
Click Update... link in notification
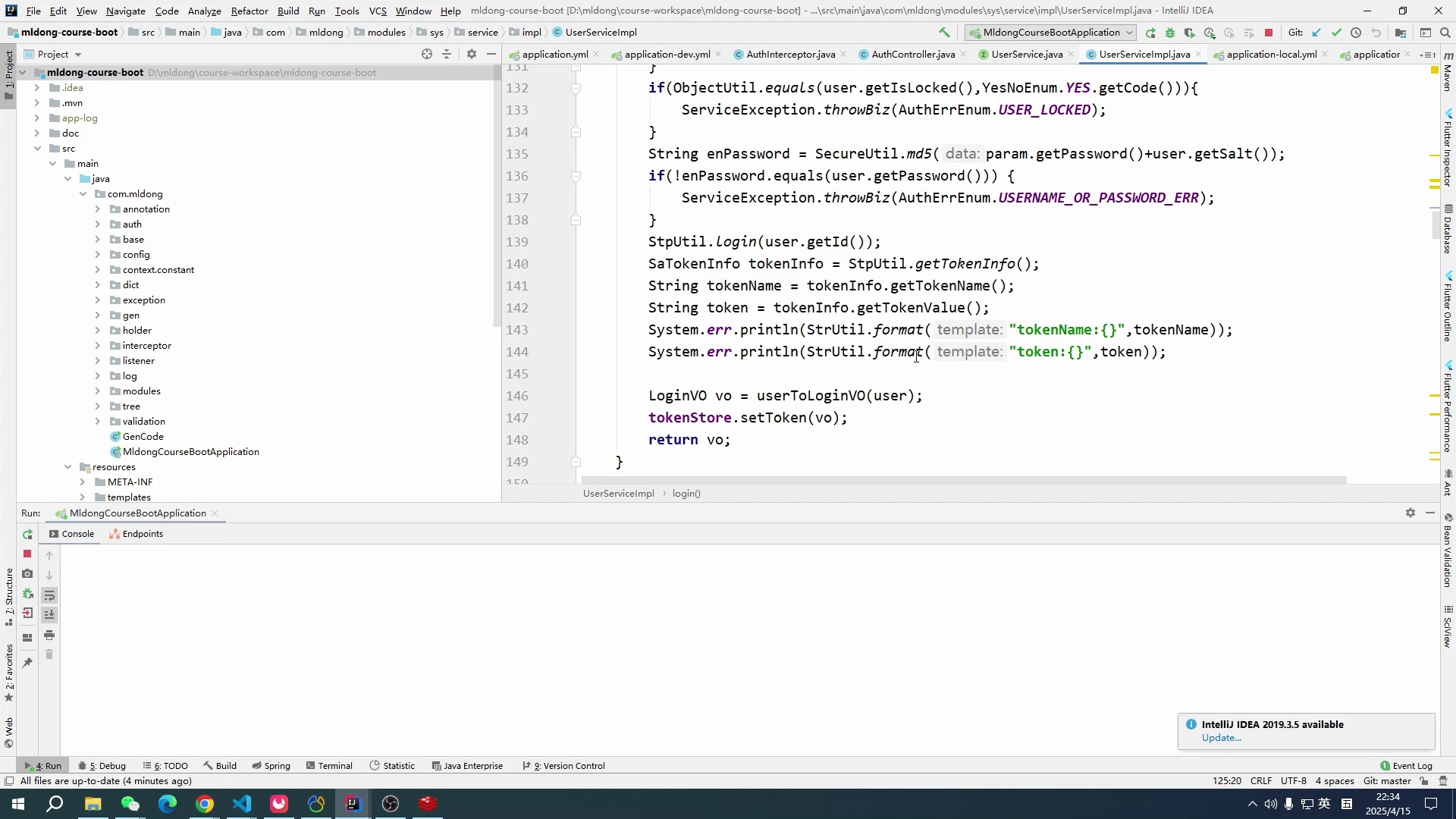click(1221, 738)
